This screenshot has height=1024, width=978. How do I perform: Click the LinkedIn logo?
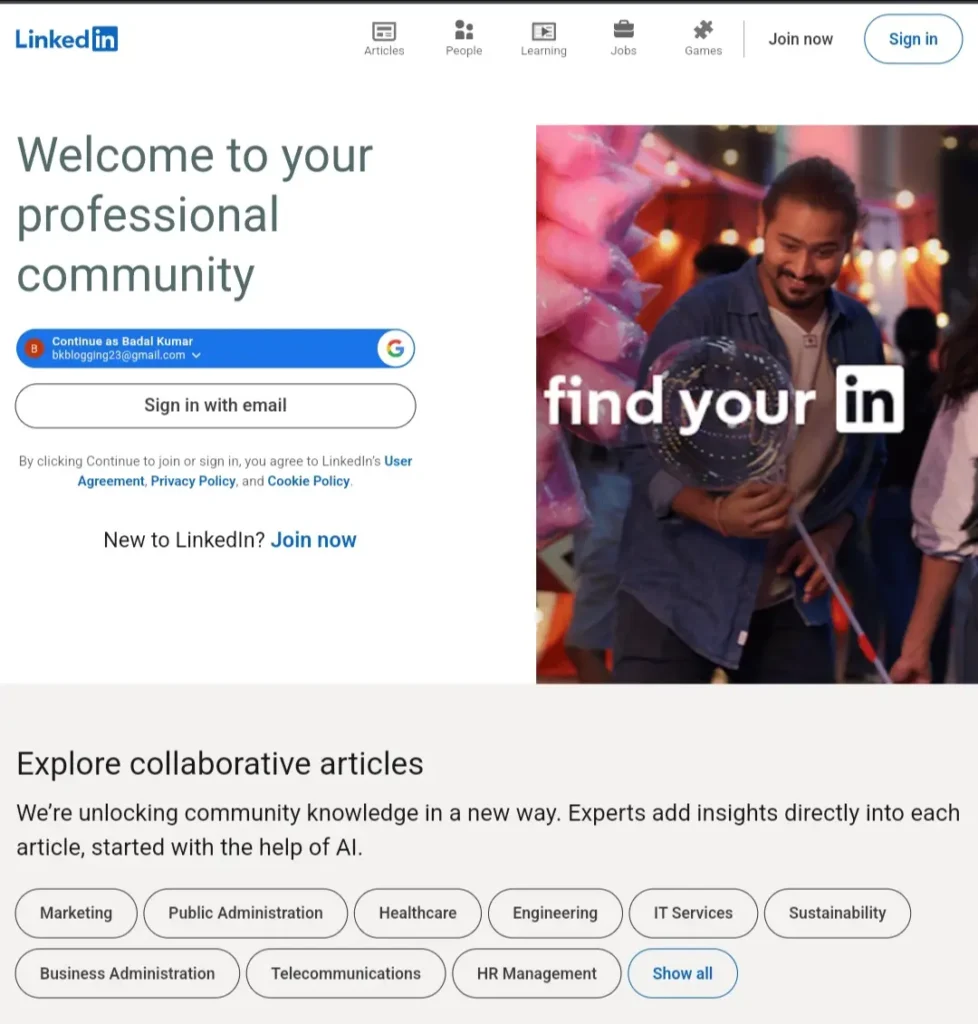[x=66, y=39]
